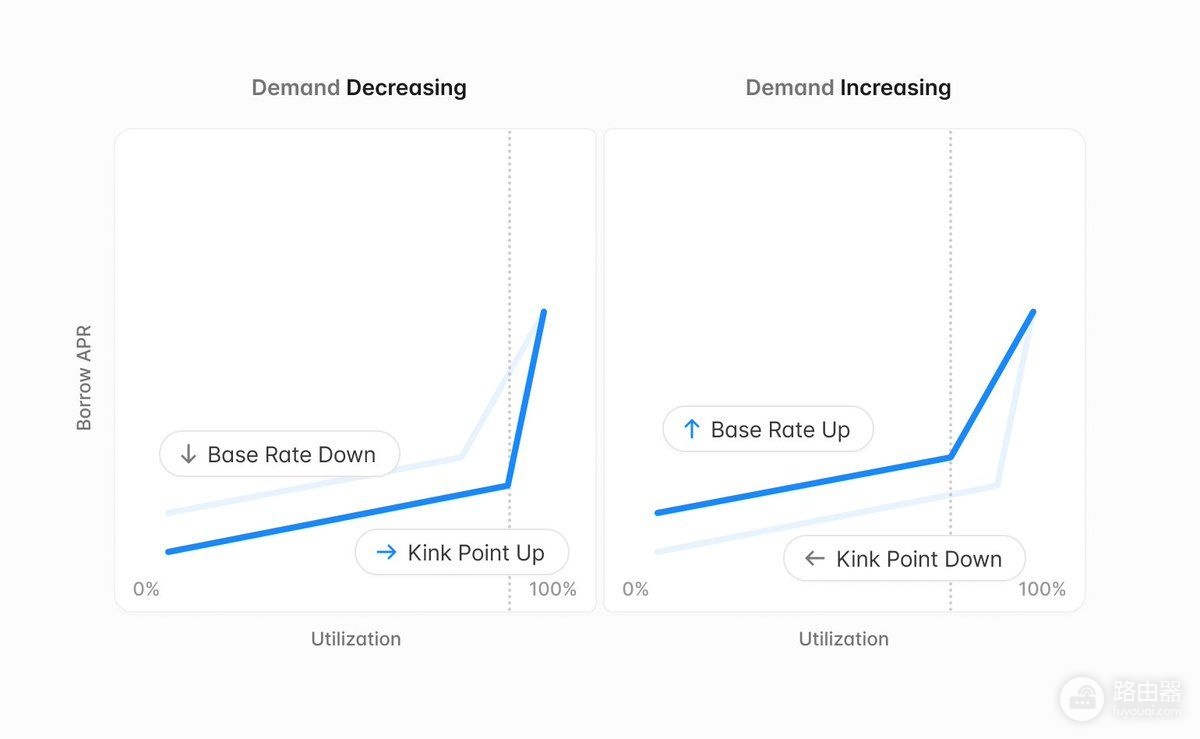Click the 0% tick in right chart
This screenshot has height=739, width=1200.
[635, 589]
